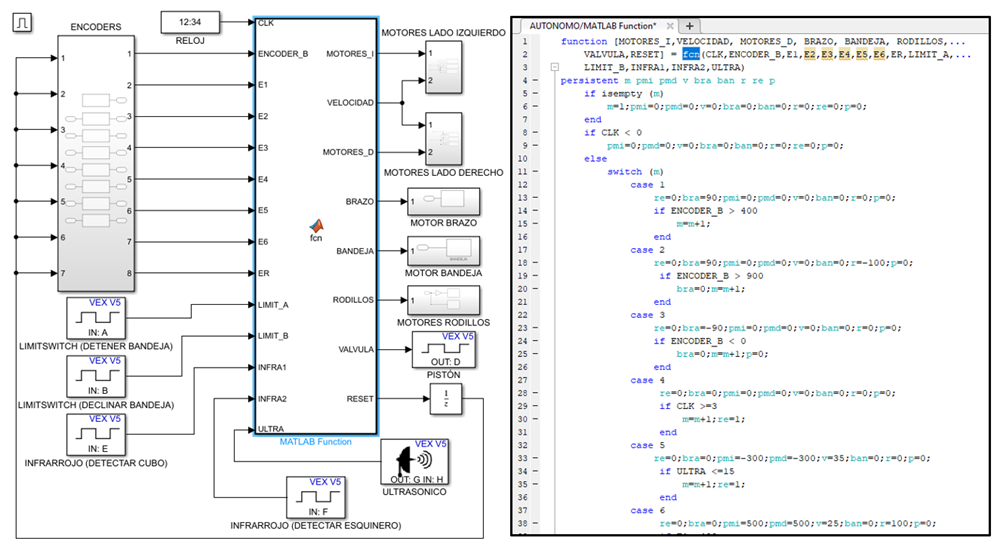This screenshot has height=547, width=1000.
Task: Select the MOTOR BRAZO block
Action: tap(442, 202)
